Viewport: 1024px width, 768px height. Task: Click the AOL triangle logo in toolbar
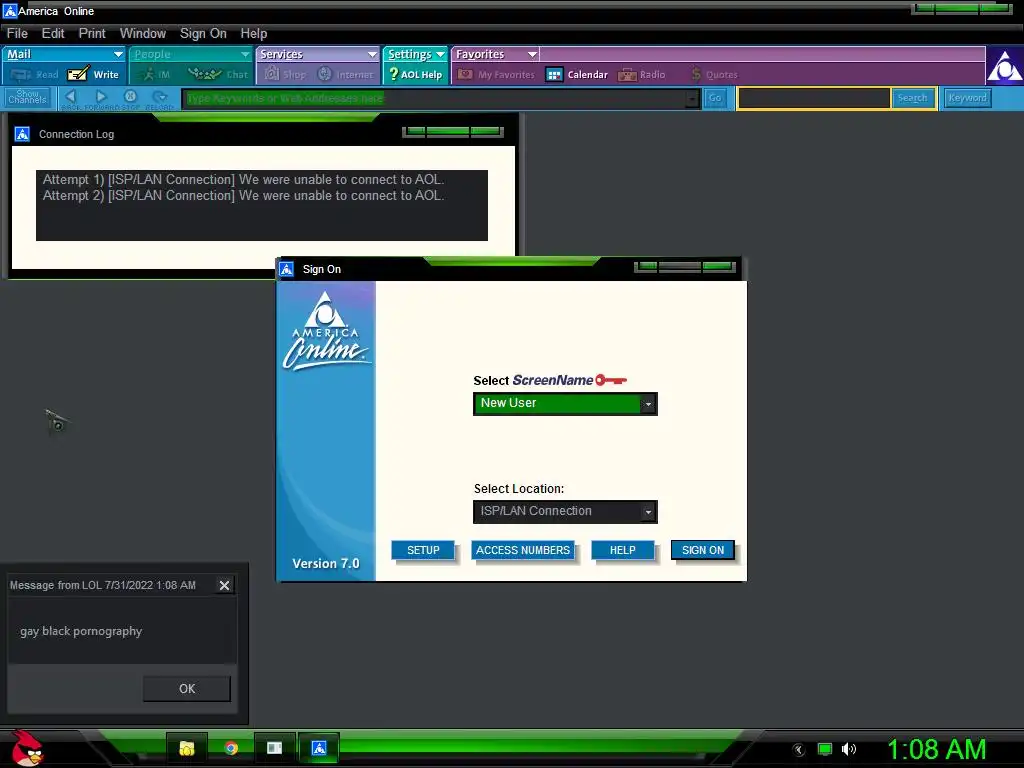tap(1004, 65)
